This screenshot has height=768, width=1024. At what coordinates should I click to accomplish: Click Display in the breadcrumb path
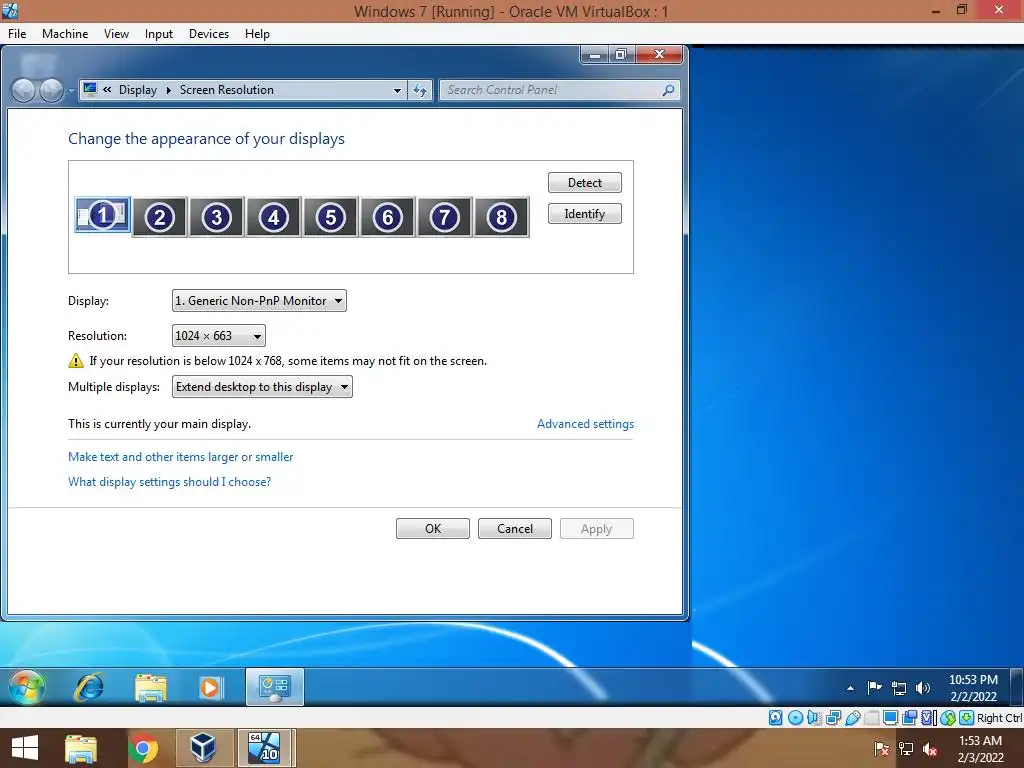click(x=138, y=90)
